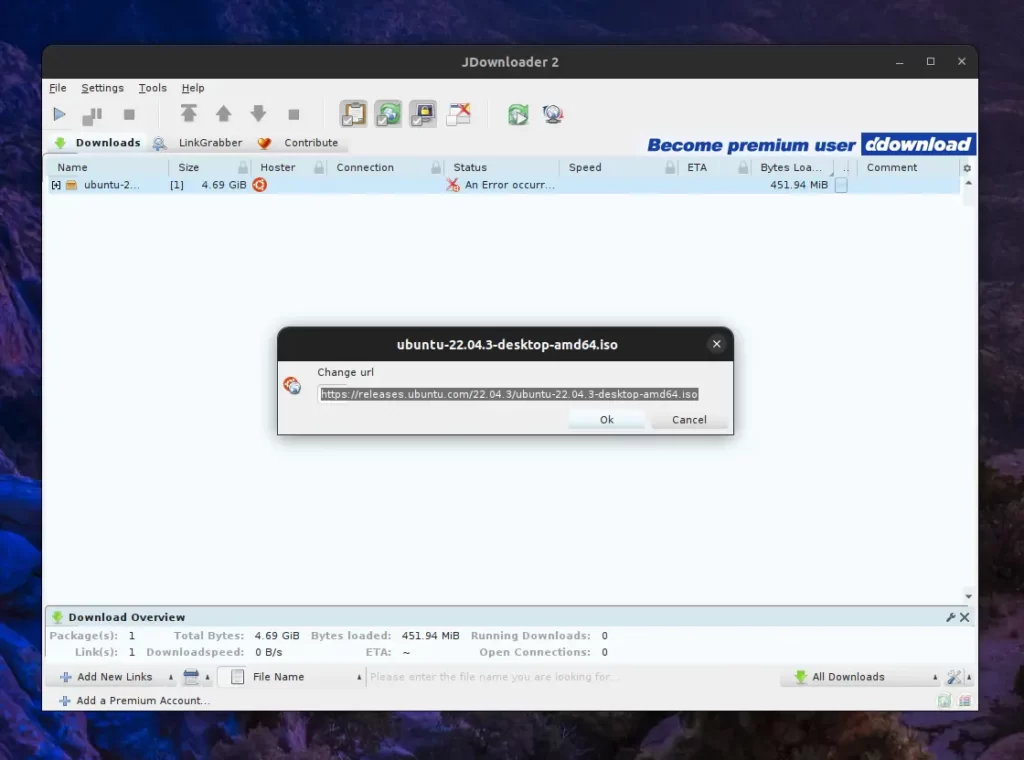Click the Ubuntu hoster icon in row
Image resolution: width=1024 pixels, height=760 pixels.
pos(259,185)
